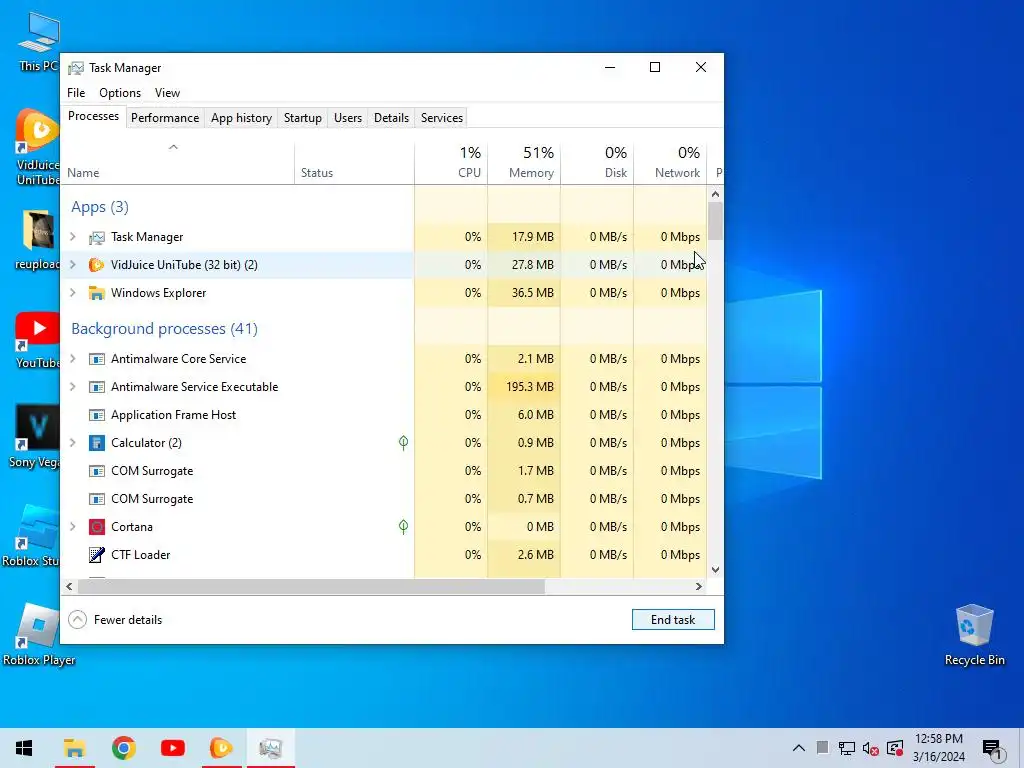
Task: Click the Antimalware Service Executable icon
Action: click(x=97, y=387)
